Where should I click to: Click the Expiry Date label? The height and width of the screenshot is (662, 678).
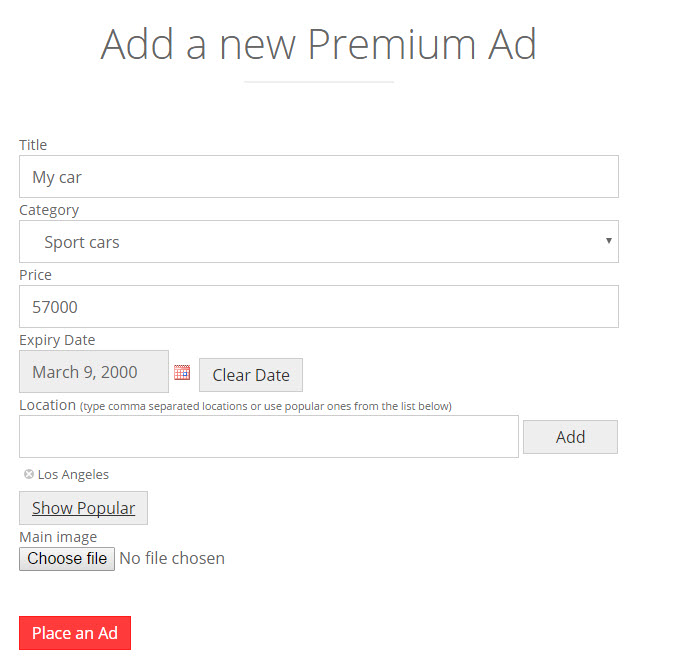point(57,340)
